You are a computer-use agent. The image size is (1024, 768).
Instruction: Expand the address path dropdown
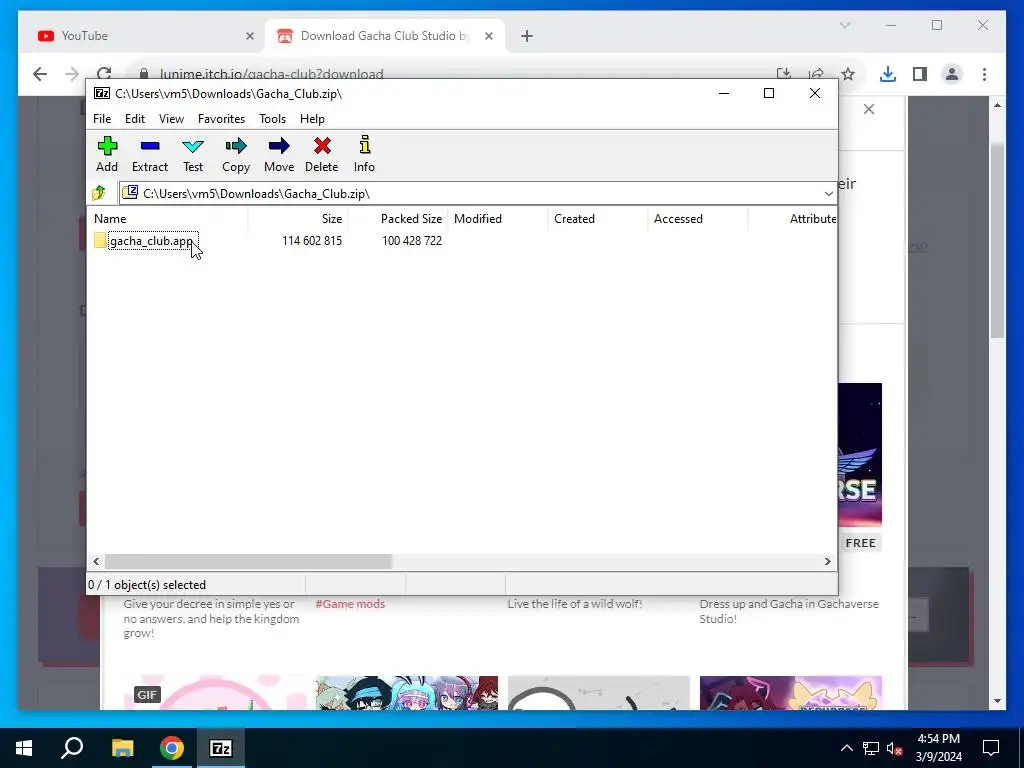(x=828, y=193)
